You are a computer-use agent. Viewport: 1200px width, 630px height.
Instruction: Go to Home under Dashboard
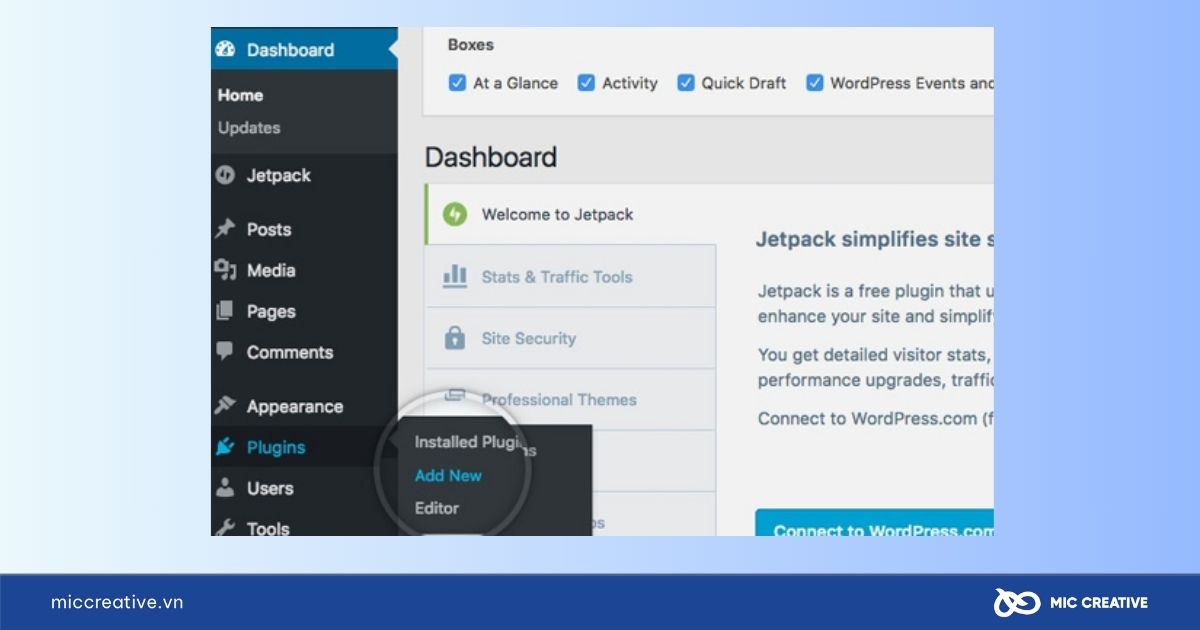(240, 95)
